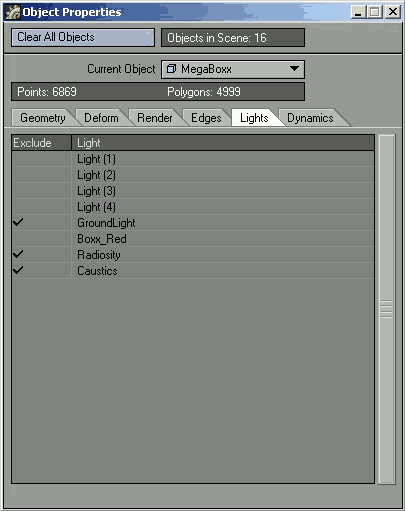405x511 pixels.
Task: Open the Edges tab
Action: (x=206, y=118)
